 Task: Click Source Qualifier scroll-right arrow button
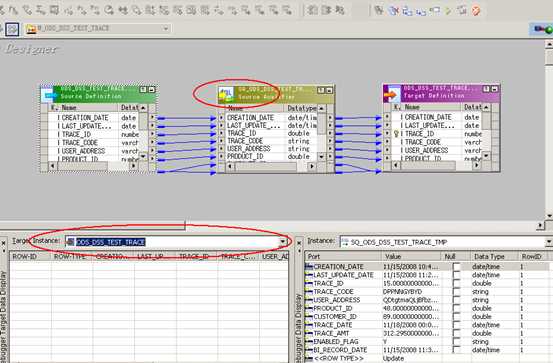[x=311, y=166]
